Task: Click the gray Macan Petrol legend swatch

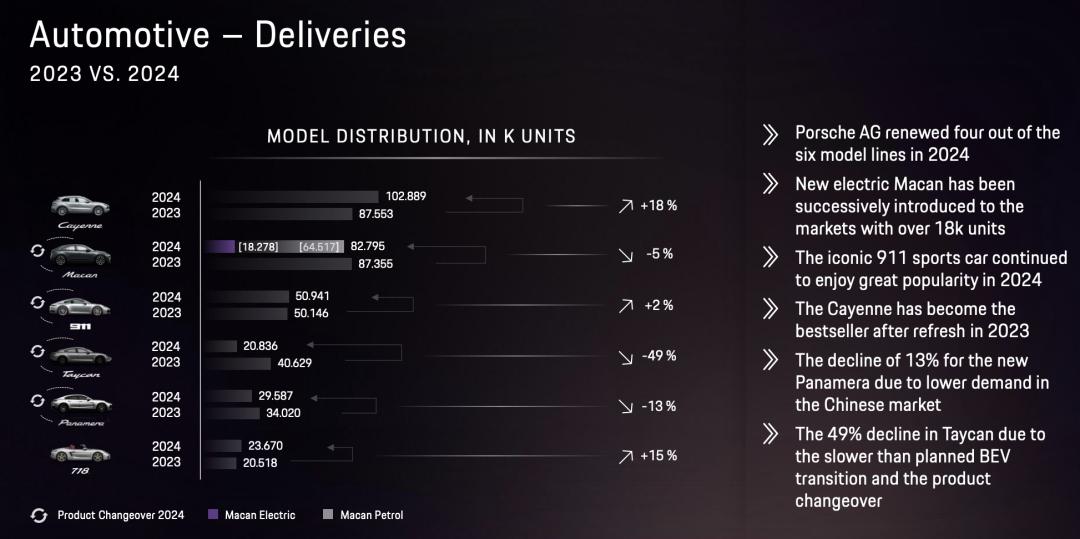Action: 328,515
